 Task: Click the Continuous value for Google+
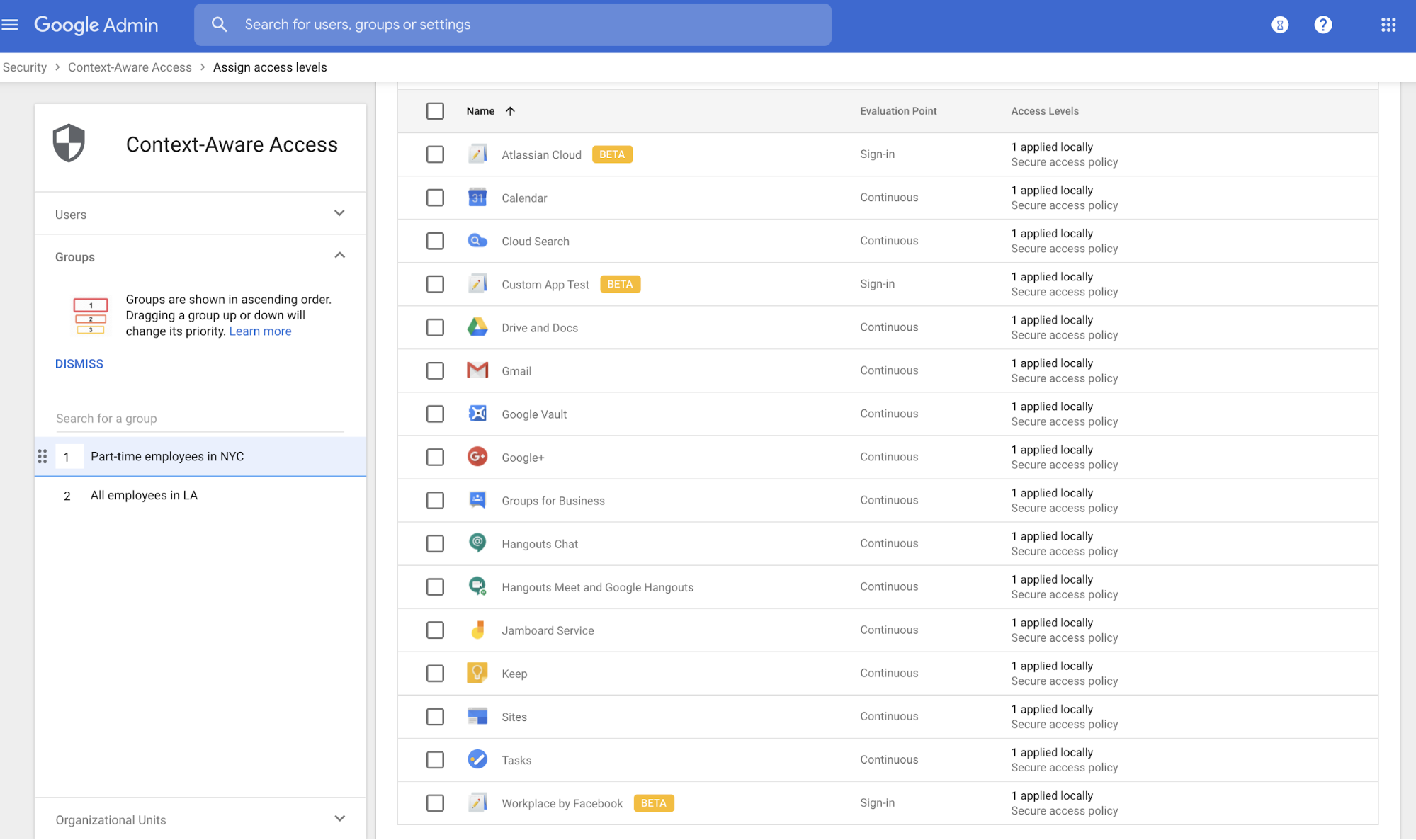[x=889, y=457]
